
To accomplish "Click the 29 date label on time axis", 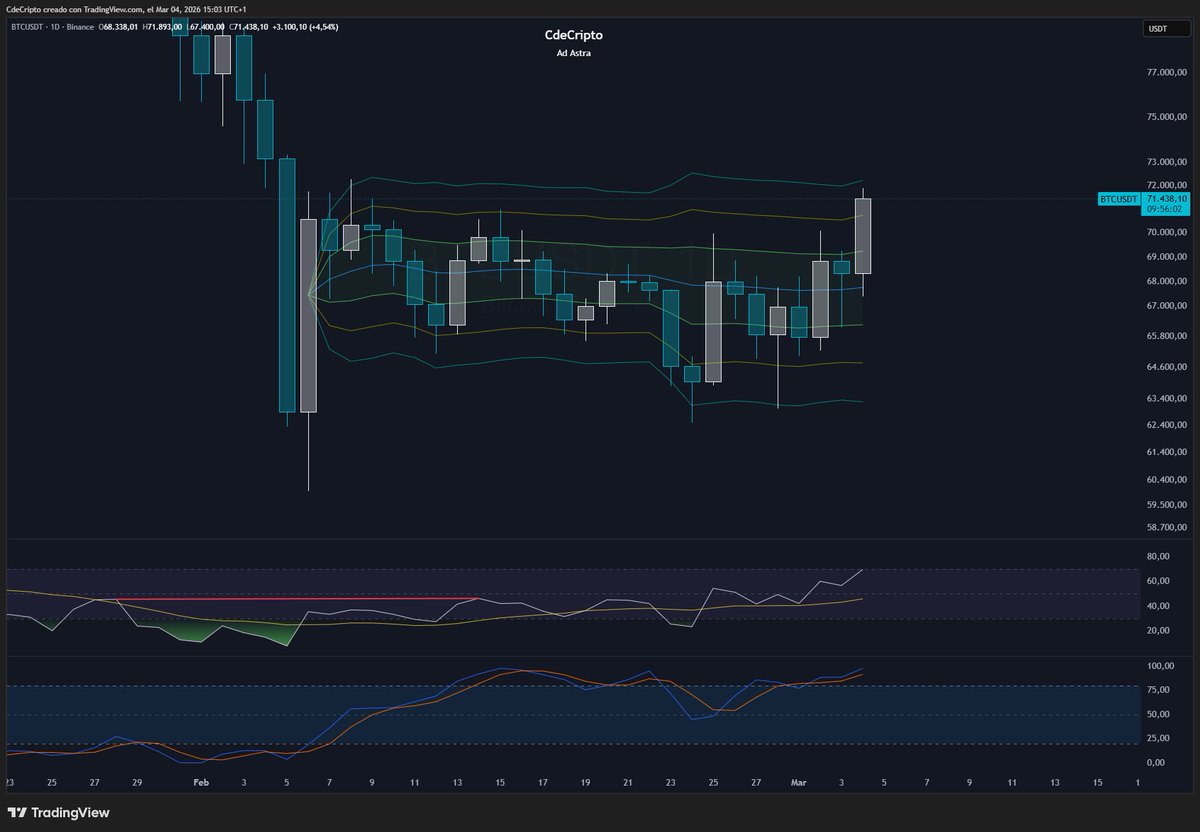I will (x=137, y=783).
